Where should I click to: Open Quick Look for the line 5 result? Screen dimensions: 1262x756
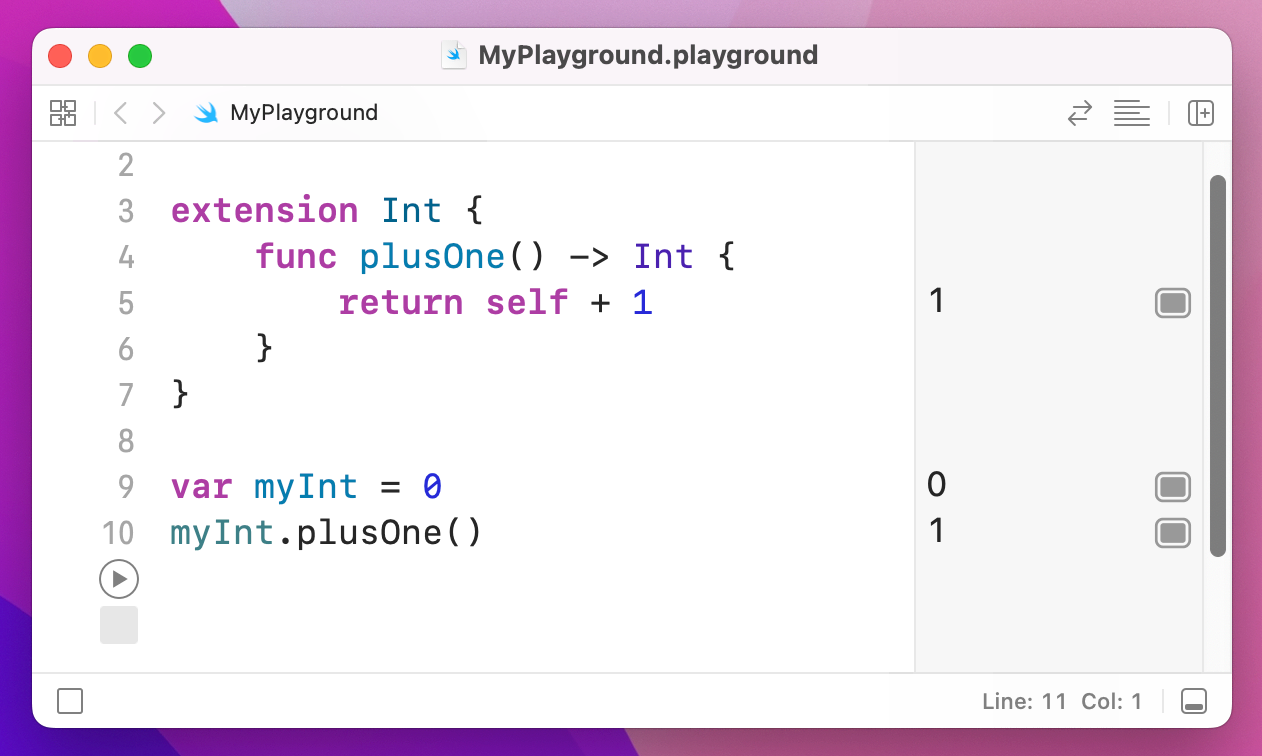point(1172,303)
